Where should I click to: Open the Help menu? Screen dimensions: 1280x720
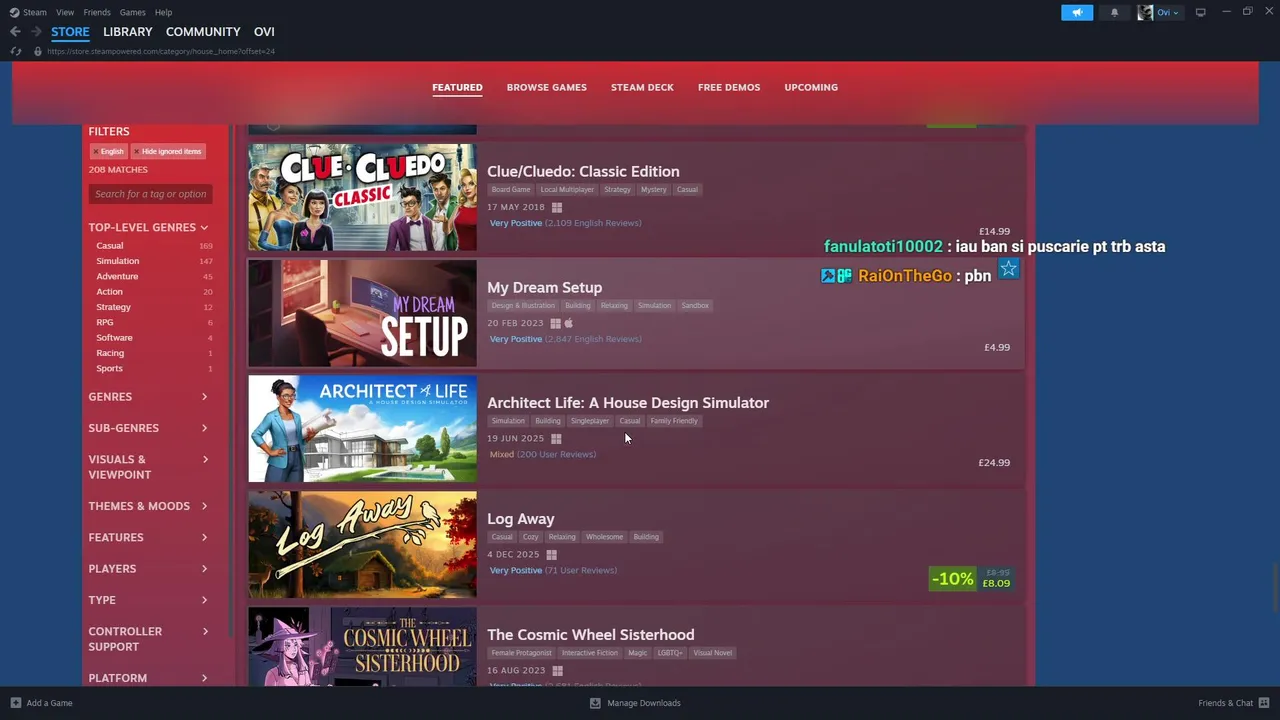(163, 12)
